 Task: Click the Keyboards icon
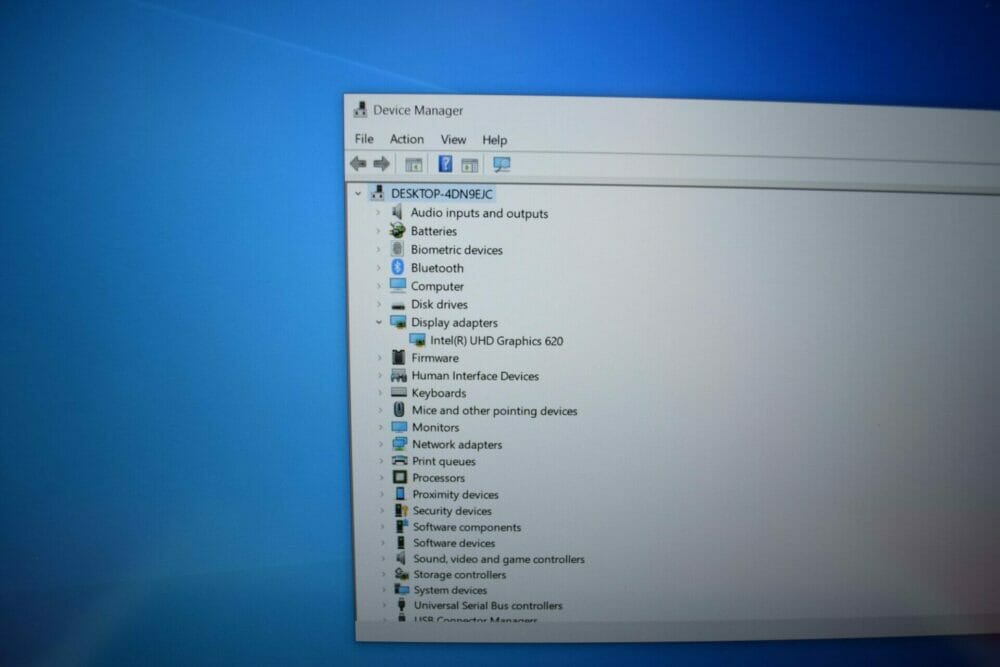pyautogui.click(x=399, y=392)
